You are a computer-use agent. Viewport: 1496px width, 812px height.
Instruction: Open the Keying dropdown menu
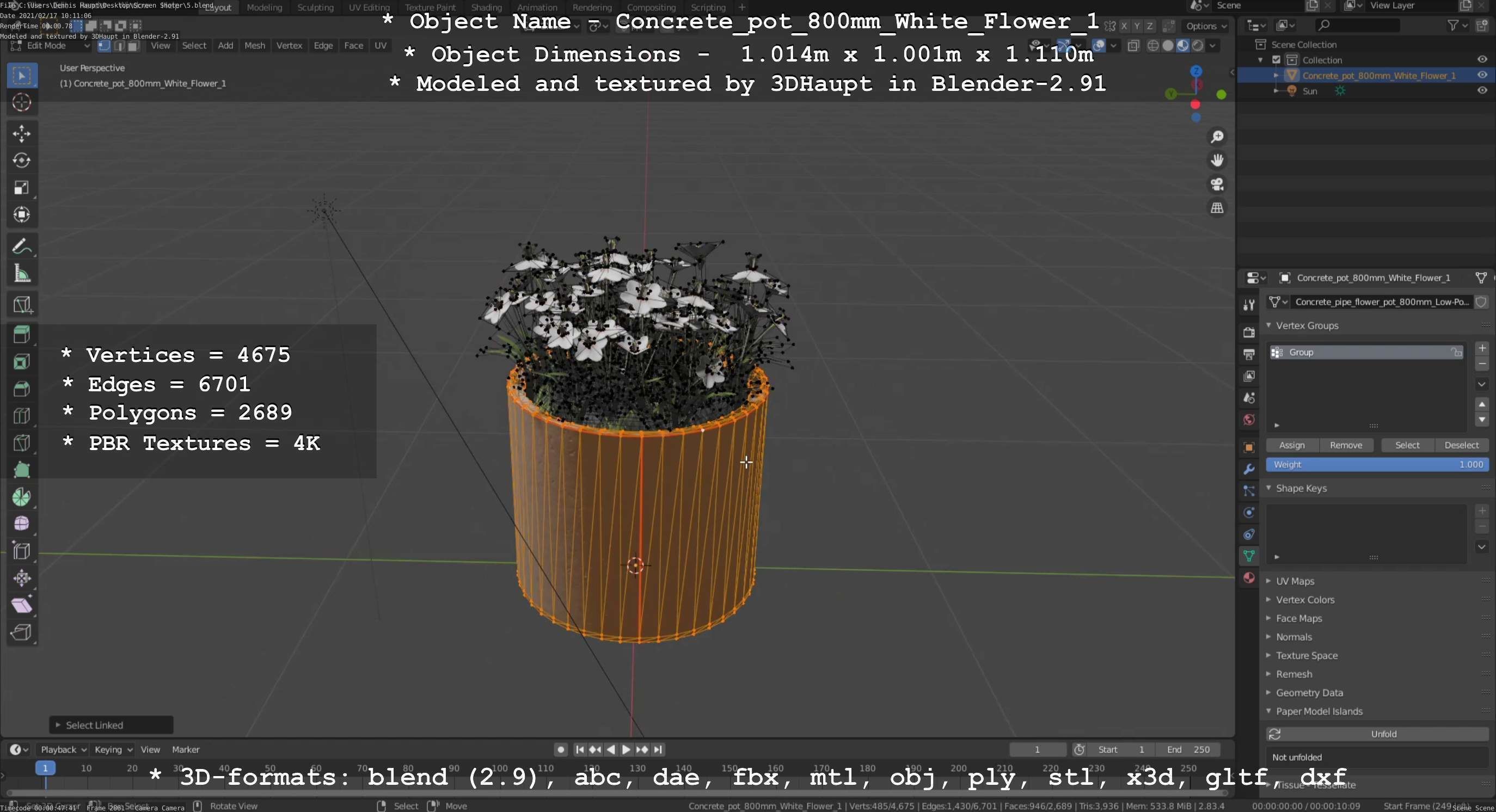point(113,749)
